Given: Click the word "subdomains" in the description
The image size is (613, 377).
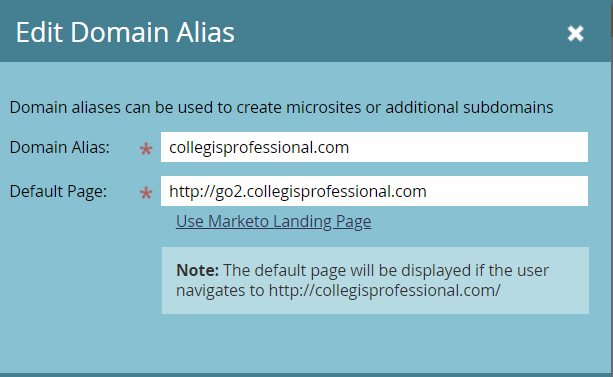Looking at the screenshot, I should (508, 107).
